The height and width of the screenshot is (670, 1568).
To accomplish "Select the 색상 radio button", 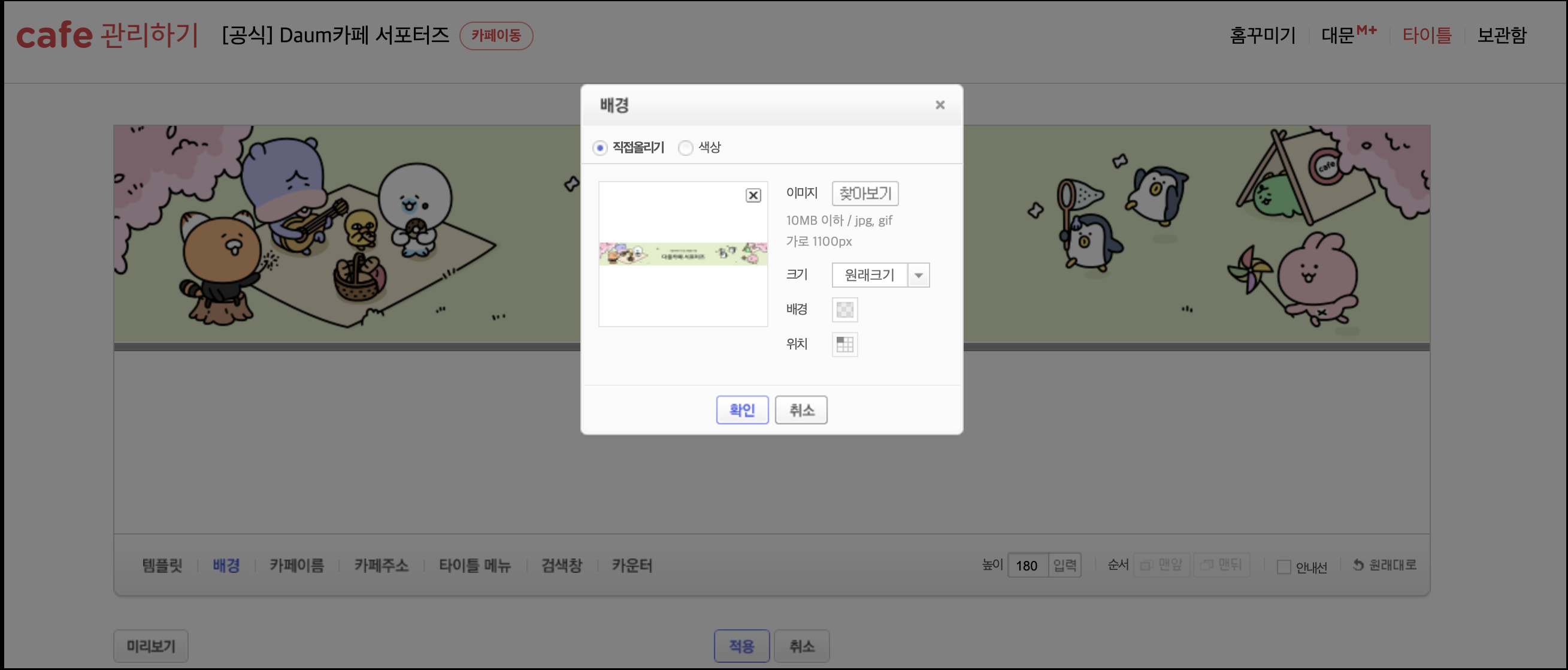I will pyautogui.click(x=685, y=147).
